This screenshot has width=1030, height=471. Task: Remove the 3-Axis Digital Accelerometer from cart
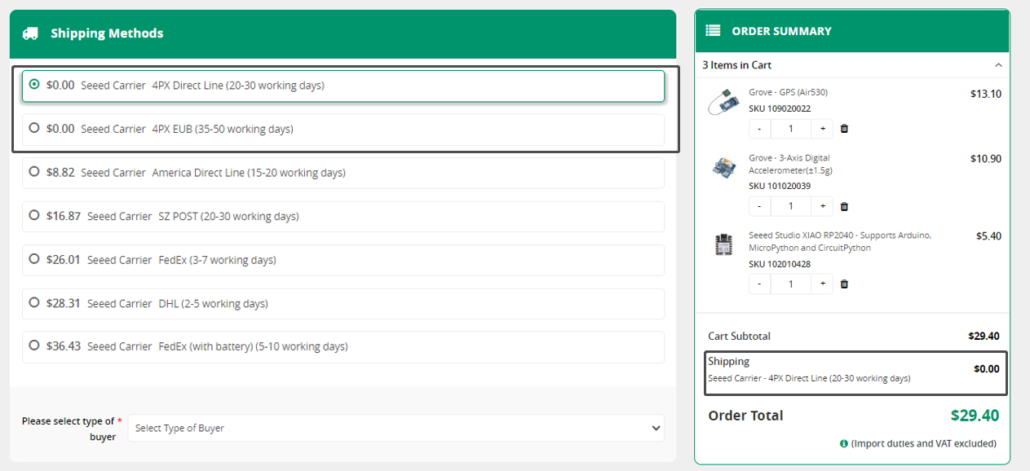tap(844, 206)
